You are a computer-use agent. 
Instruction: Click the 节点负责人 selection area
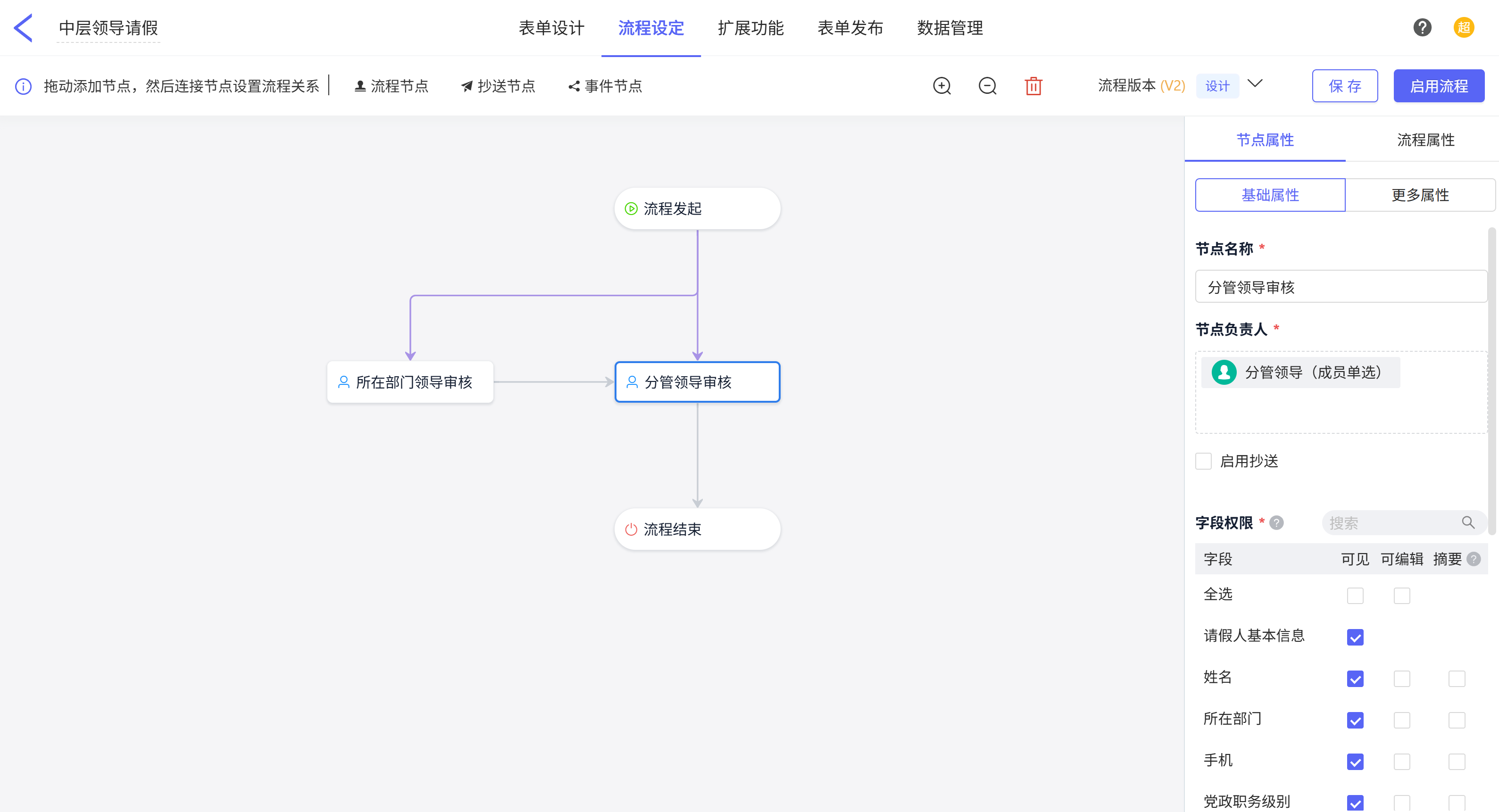click(x=1341, y=392)
